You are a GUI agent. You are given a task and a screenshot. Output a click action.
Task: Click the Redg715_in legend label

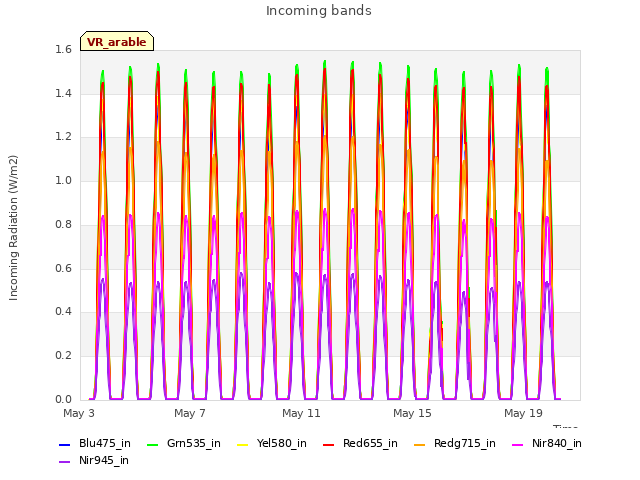[464, 443]
